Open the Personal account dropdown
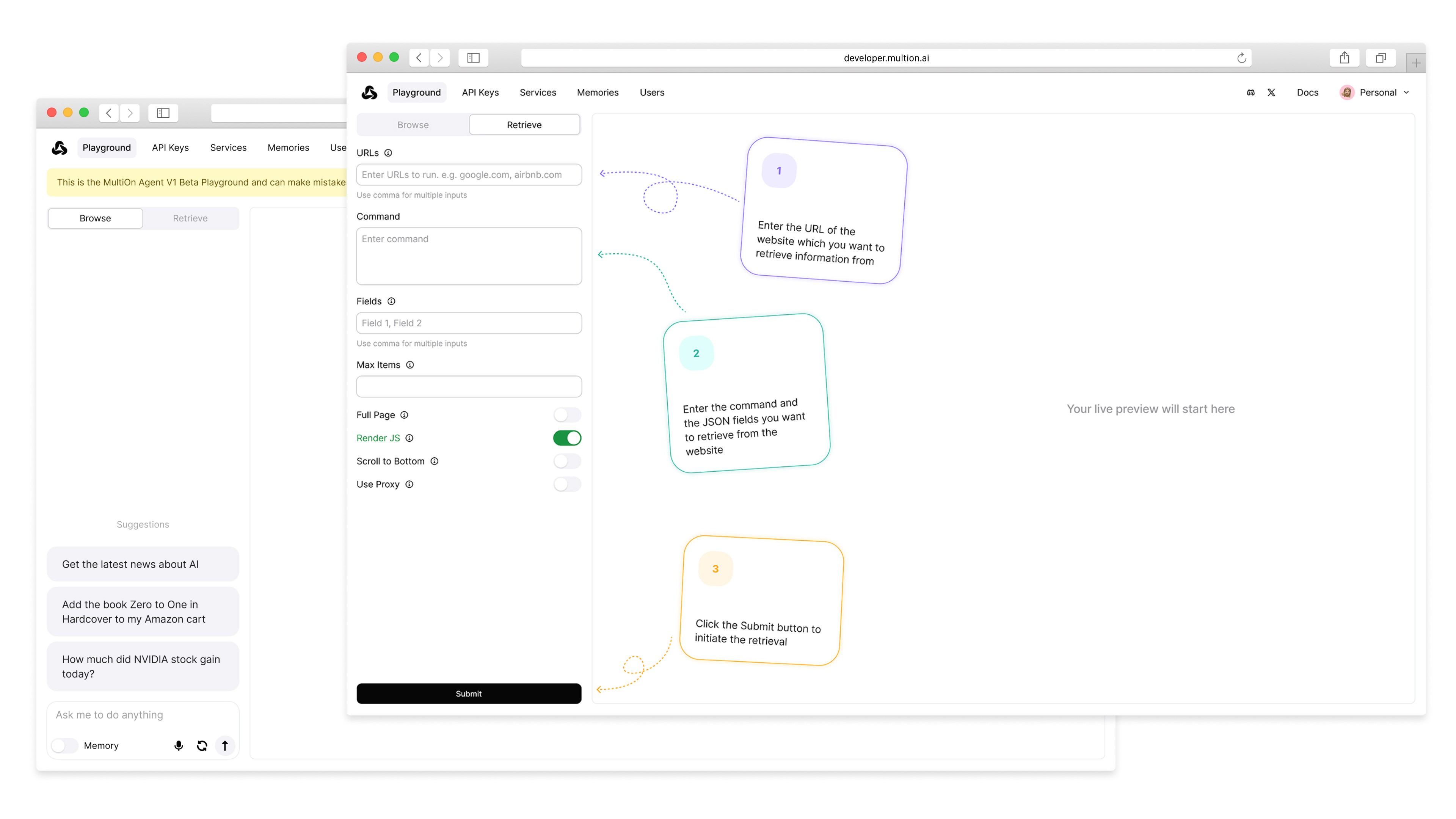 [1376, 92]
